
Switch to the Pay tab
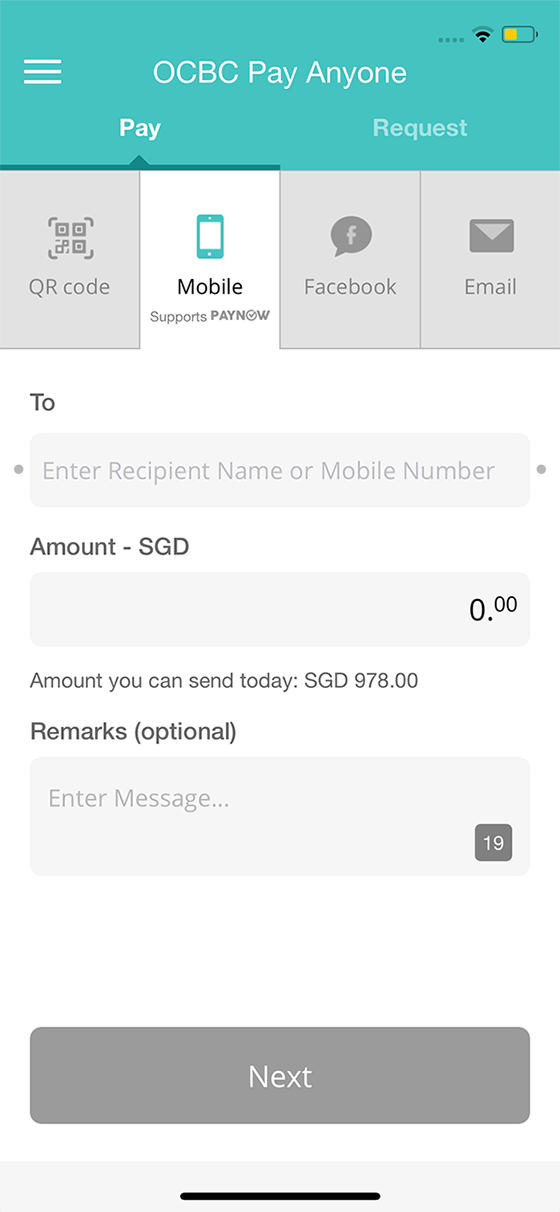tap(140, 128)
